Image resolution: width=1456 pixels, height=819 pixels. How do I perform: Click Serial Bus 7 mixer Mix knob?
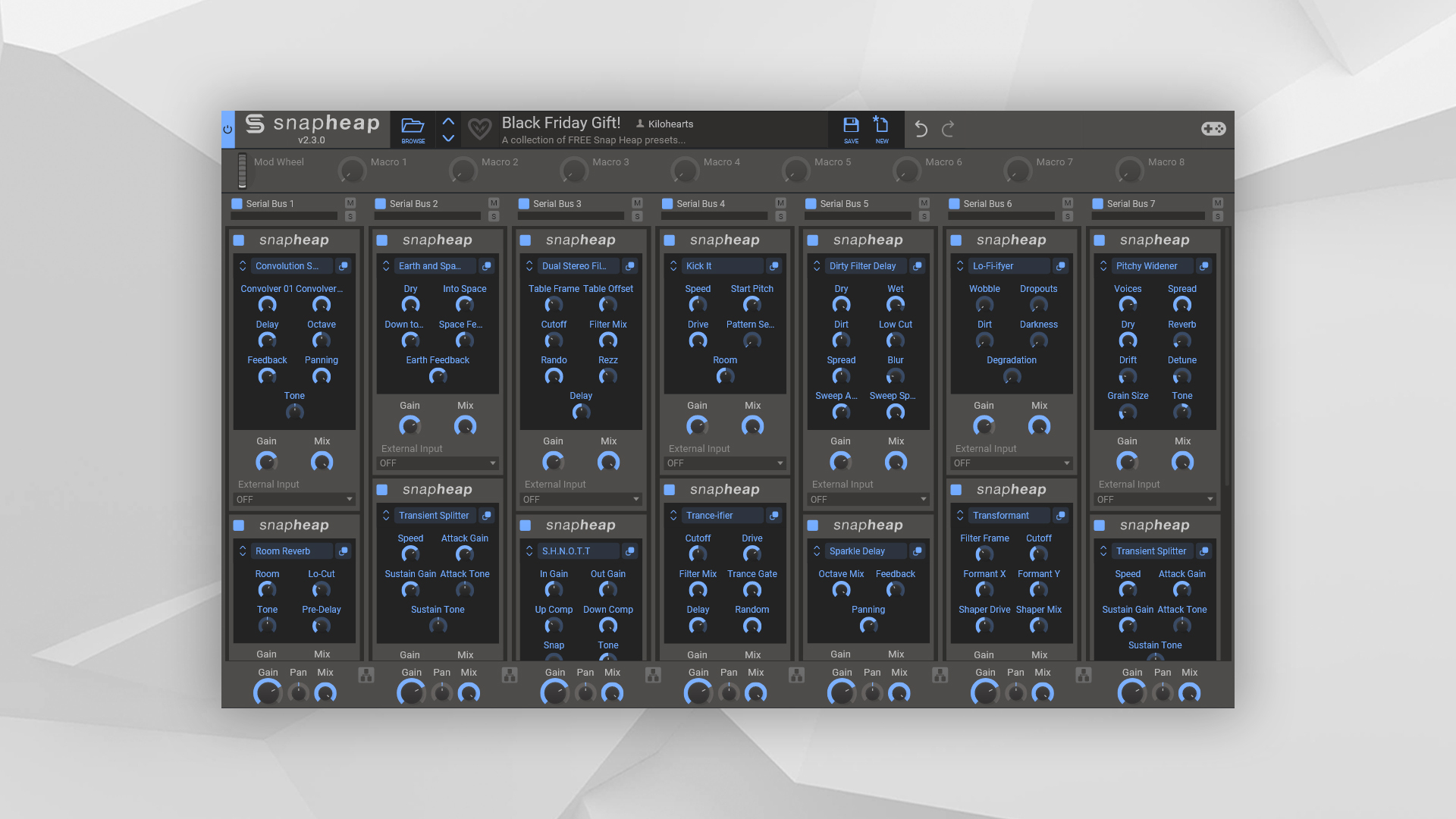(x=1189, y=693)
